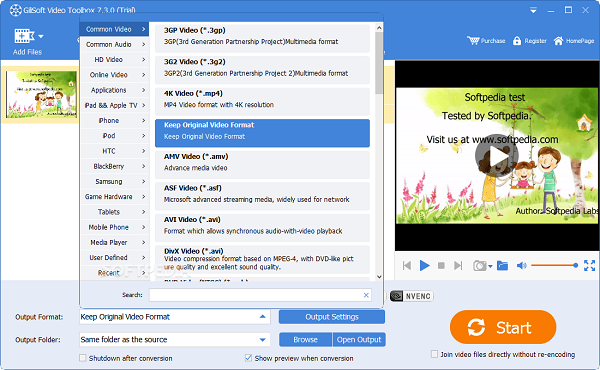Select the Common Video category
This screenshot has width=600, height=370.
click(x=114, y=29)
